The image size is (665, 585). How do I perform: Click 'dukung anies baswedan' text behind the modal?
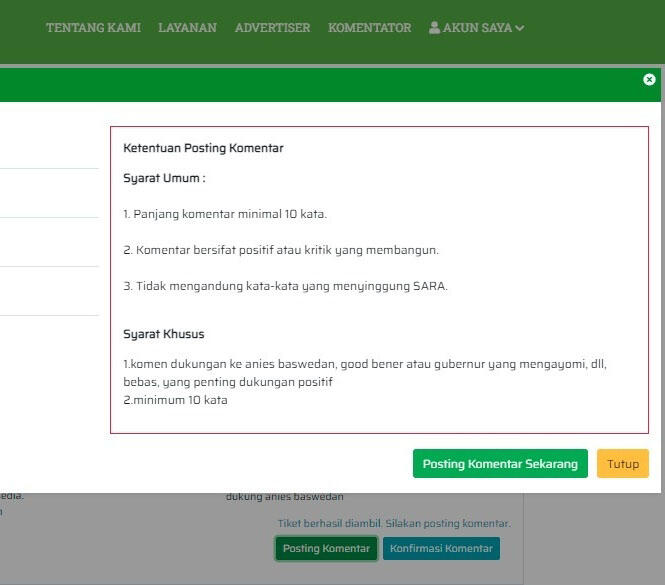coord(285,496)
